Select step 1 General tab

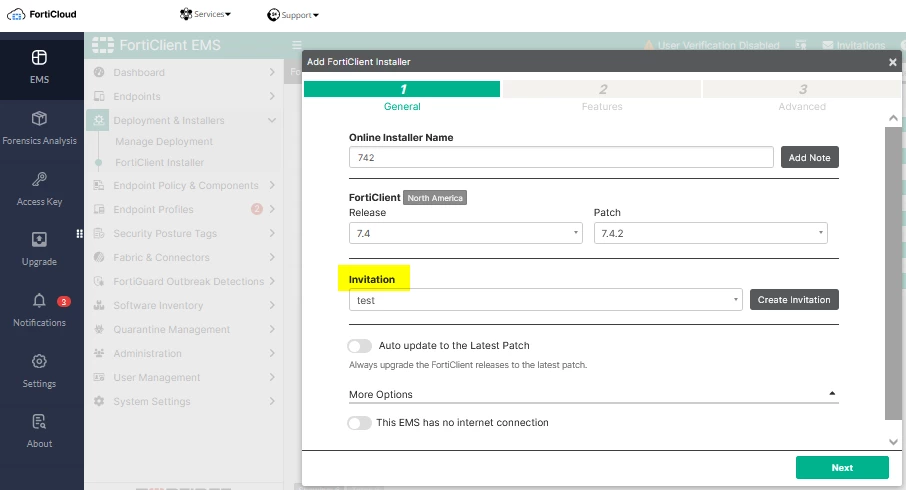coord(402,96)
